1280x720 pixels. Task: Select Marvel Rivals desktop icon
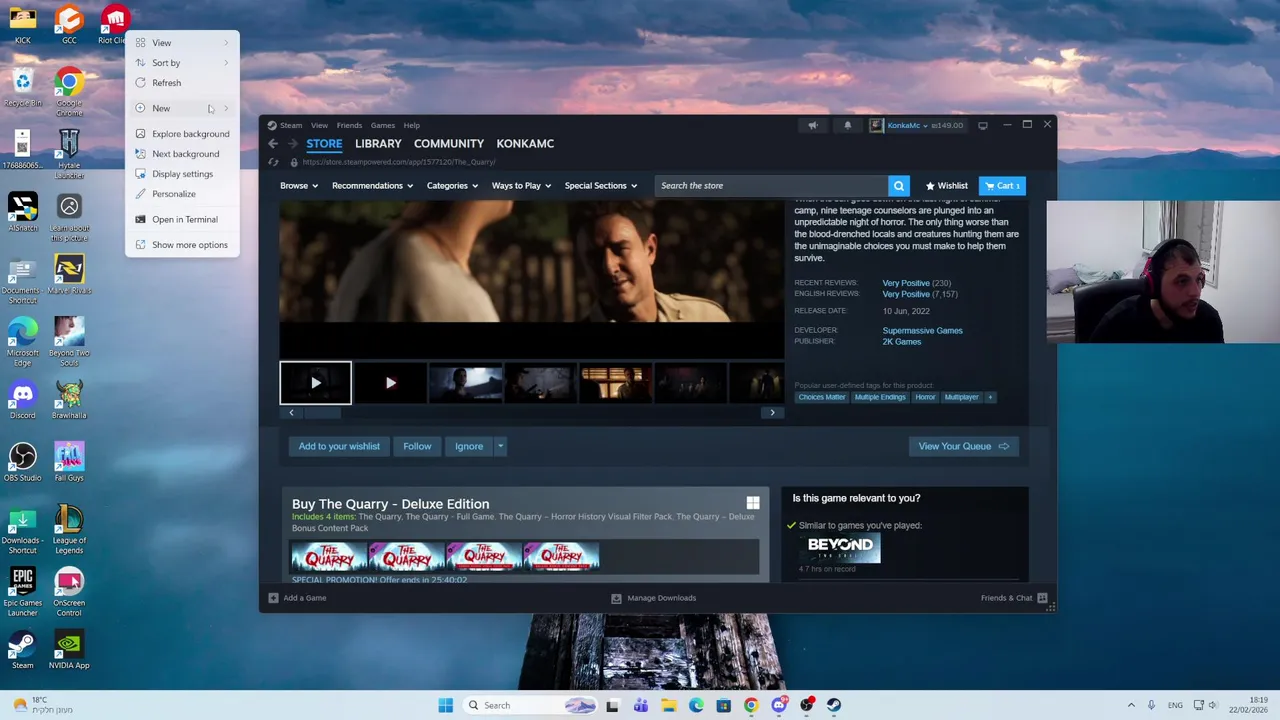click(x=69, y=275)
